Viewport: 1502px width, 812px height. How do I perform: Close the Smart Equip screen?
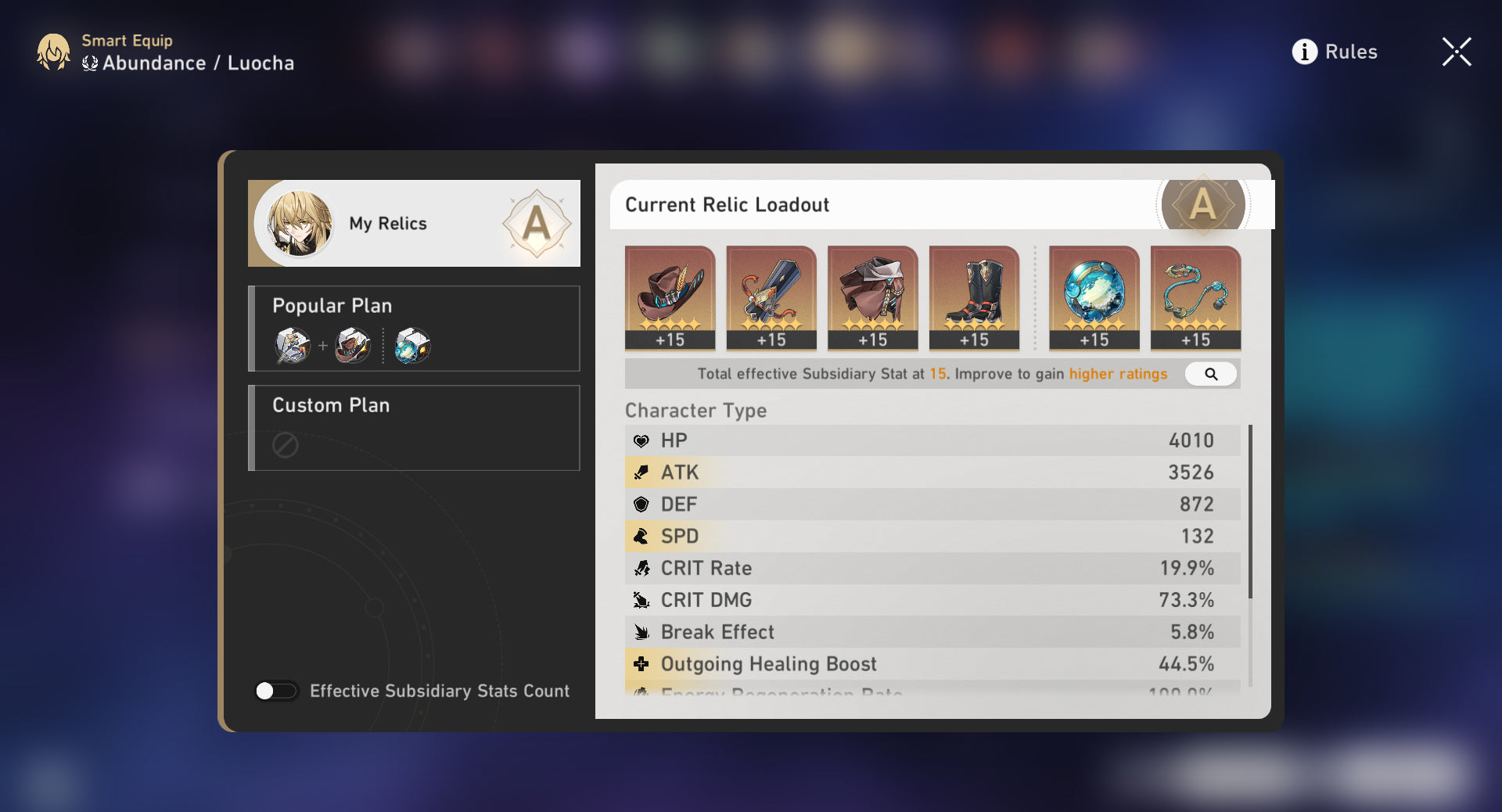coord(1457,52)
